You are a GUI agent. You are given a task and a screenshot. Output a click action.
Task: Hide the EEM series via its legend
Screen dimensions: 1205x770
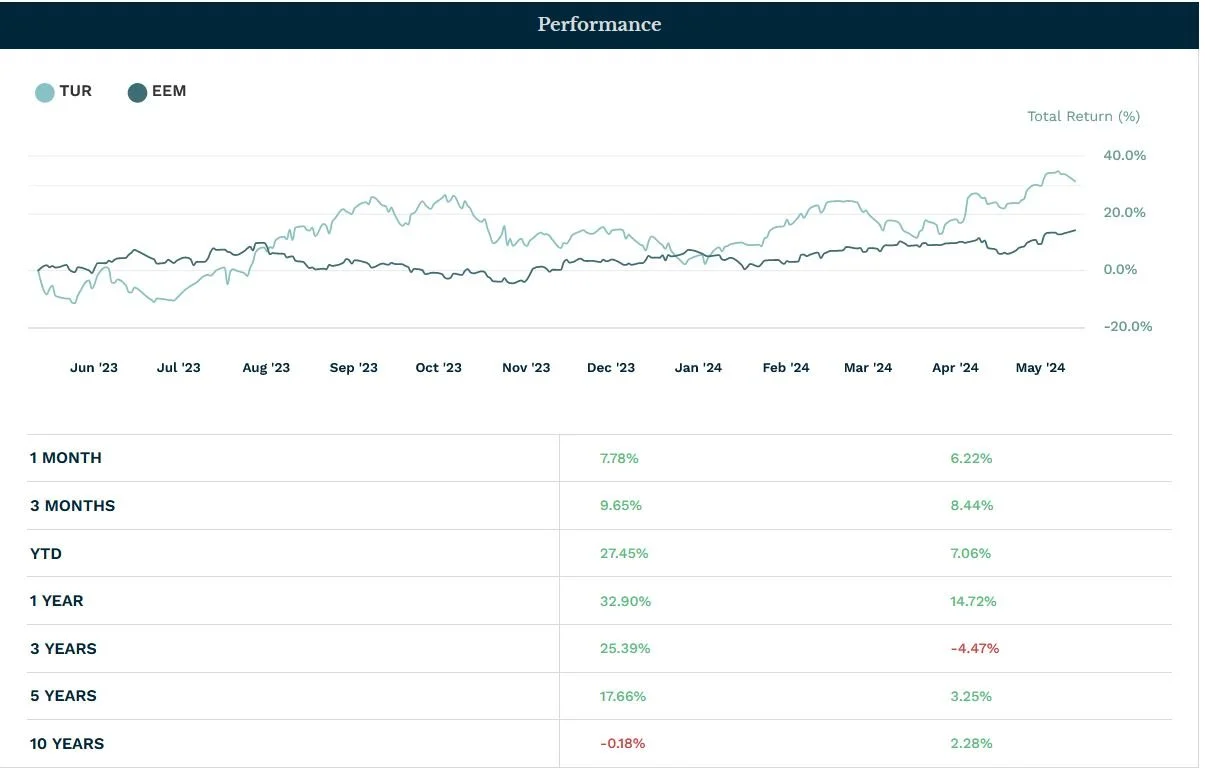pyautogui.click(x=136, y=91)
